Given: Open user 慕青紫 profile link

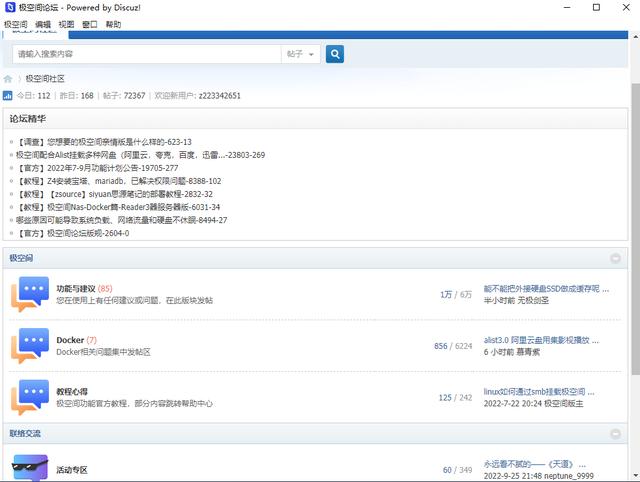Looking at the screenshot, I should pos(528,352).
